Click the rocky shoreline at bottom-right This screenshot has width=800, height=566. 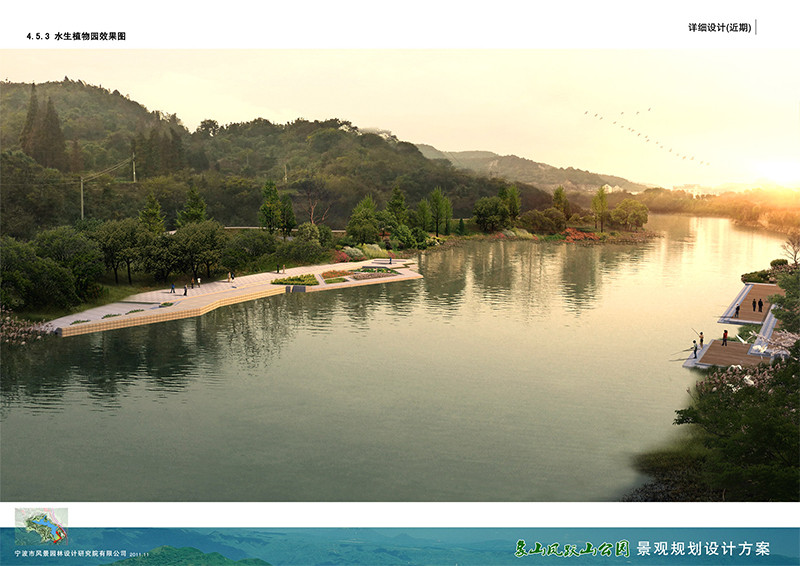(x=660, y=487)
